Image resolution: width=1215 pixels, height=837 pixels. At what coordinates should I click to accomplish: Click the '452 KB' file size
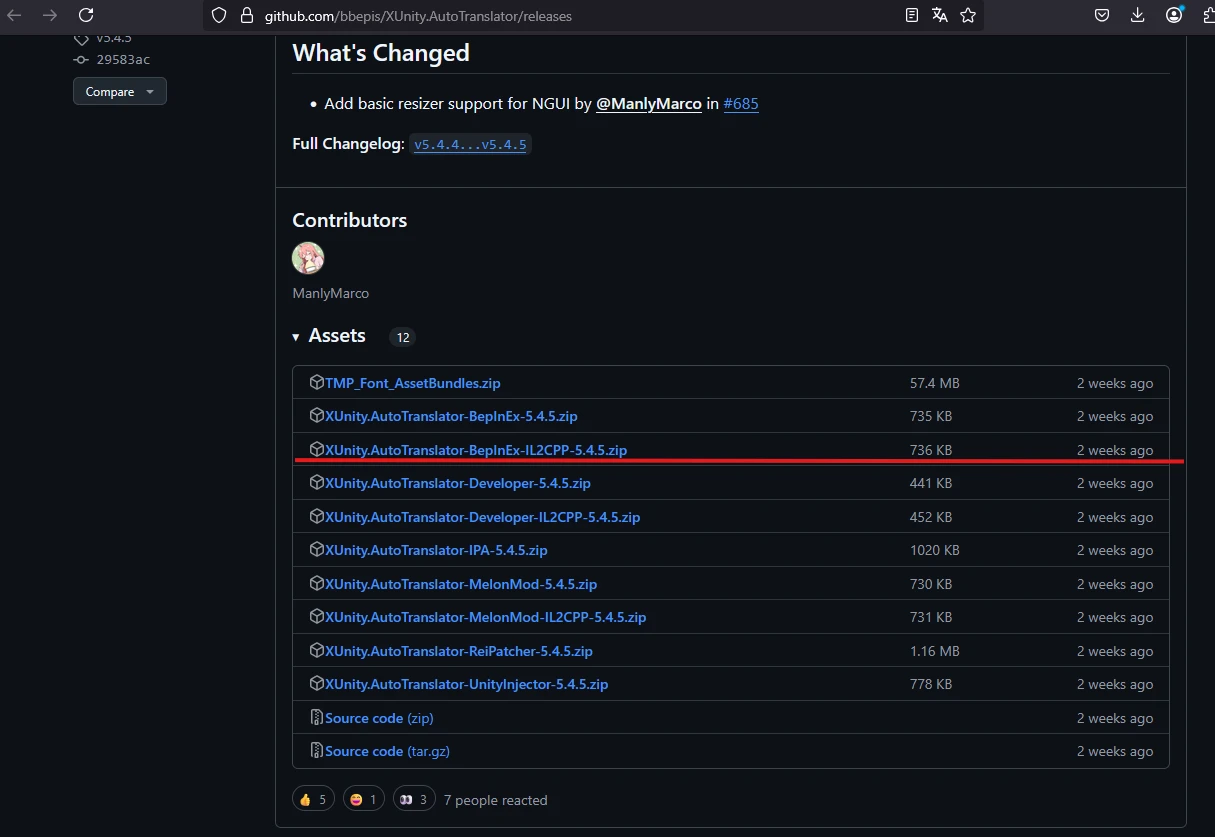pos(931,517)
